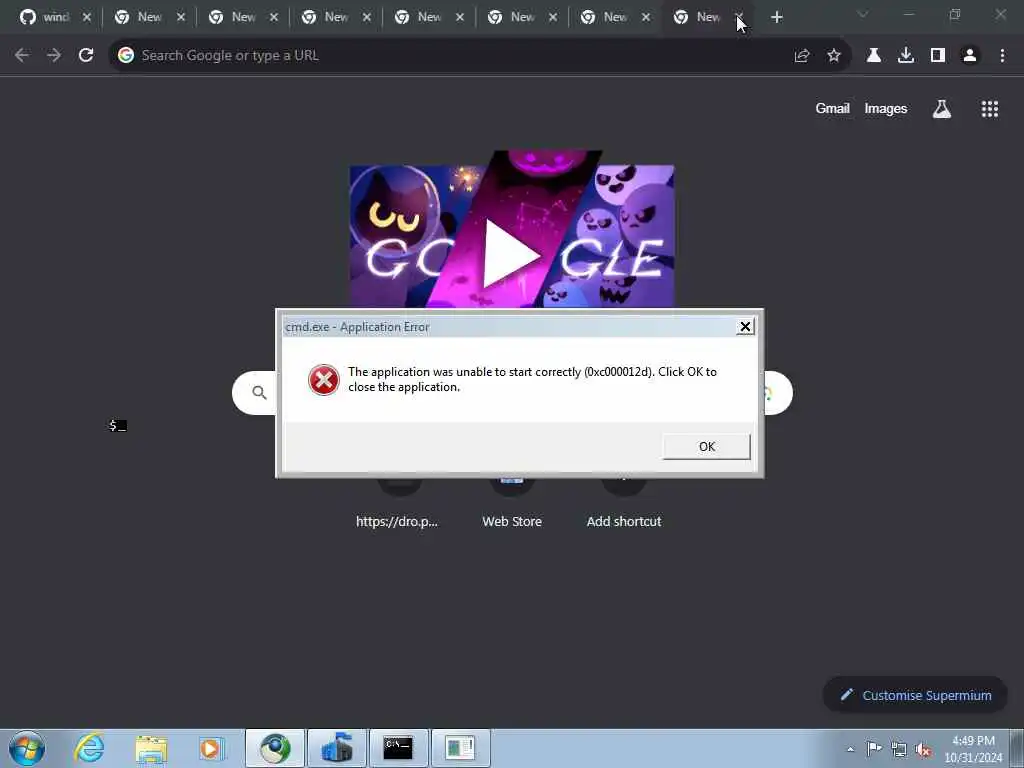Open the tab search chevron
The width and height of the screenshot is (1024, 768).
coord(863,14)
